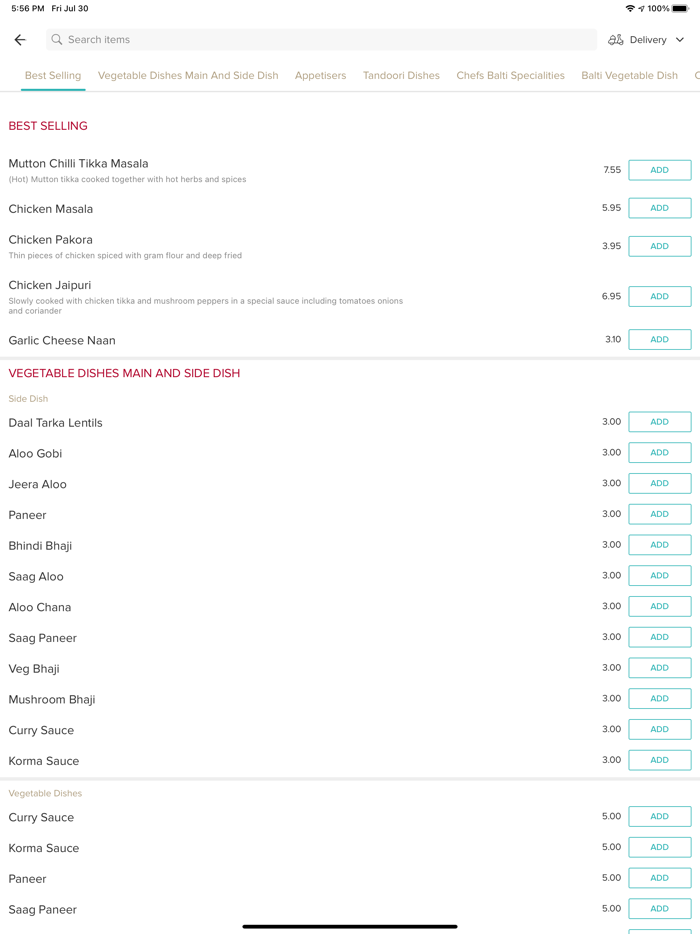700x934 pixels.
Task: Focus the Search items field
Action: click(x=320, y=40)
